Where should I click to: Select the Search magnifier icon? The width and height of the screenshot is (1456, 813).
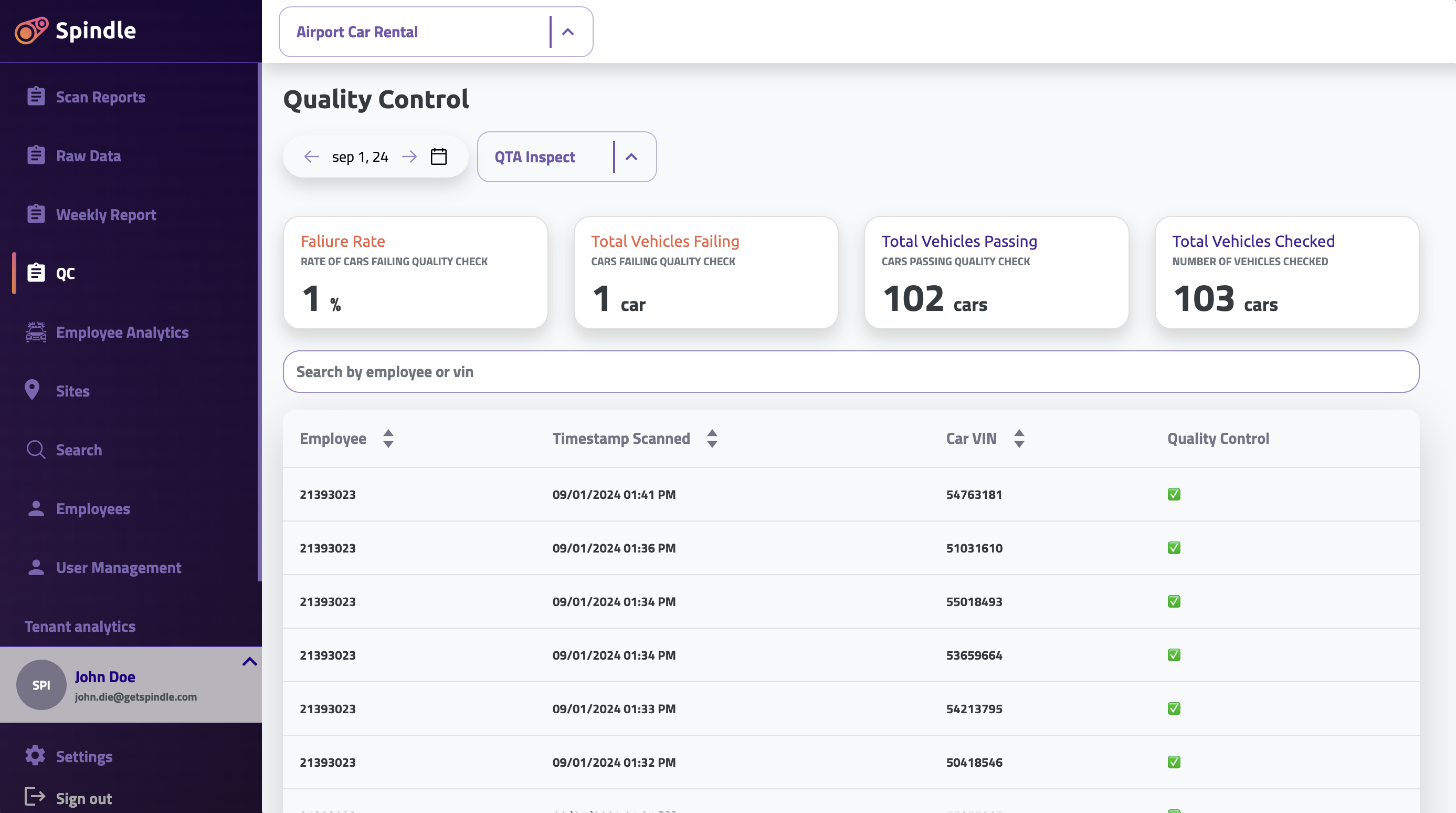(x=36, y=449)
